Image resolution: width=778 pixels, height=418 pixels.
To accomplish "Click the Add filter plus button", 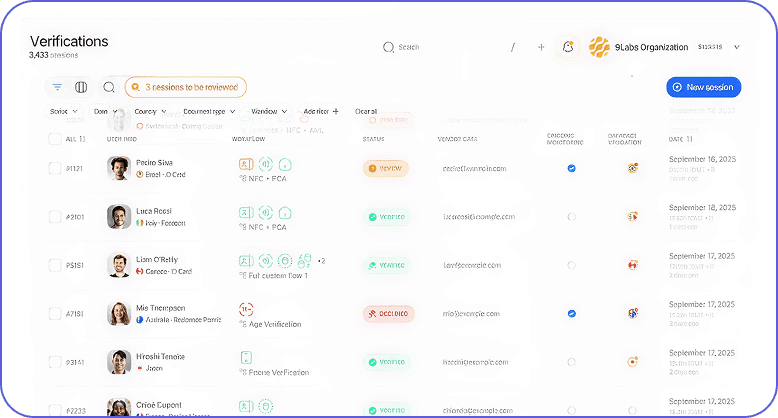I will point(321,111).
